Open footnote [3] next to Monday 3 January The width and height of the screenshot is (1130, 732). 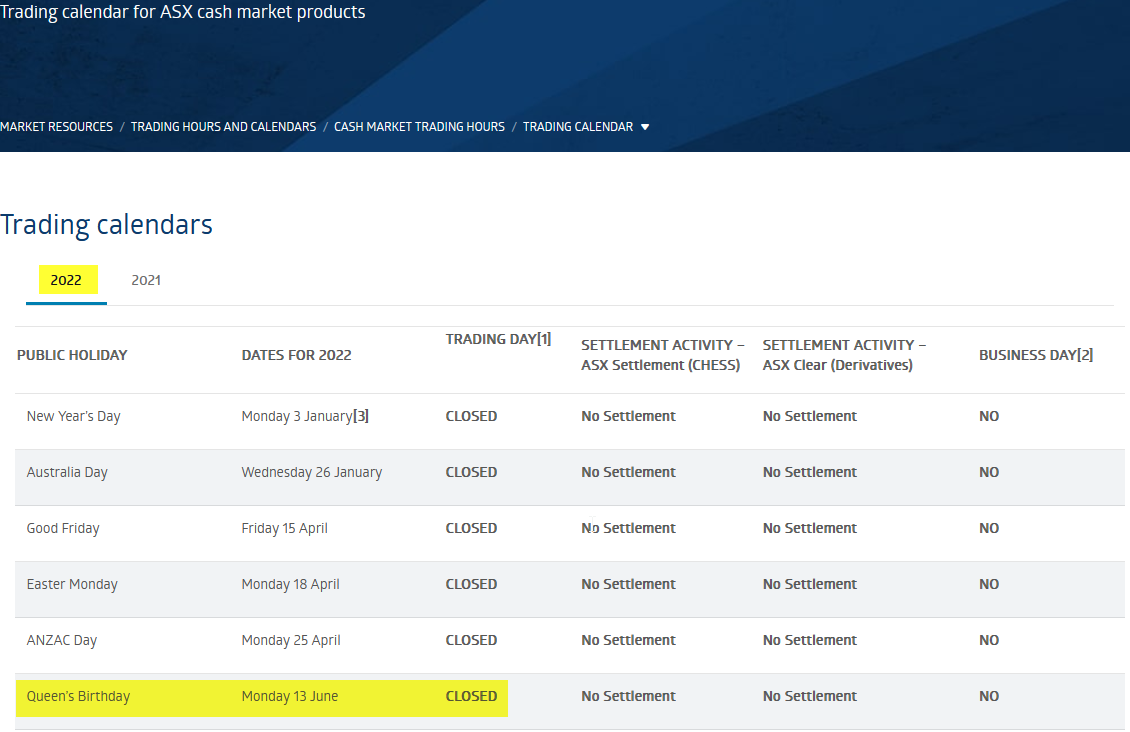(x=361, y=416)
